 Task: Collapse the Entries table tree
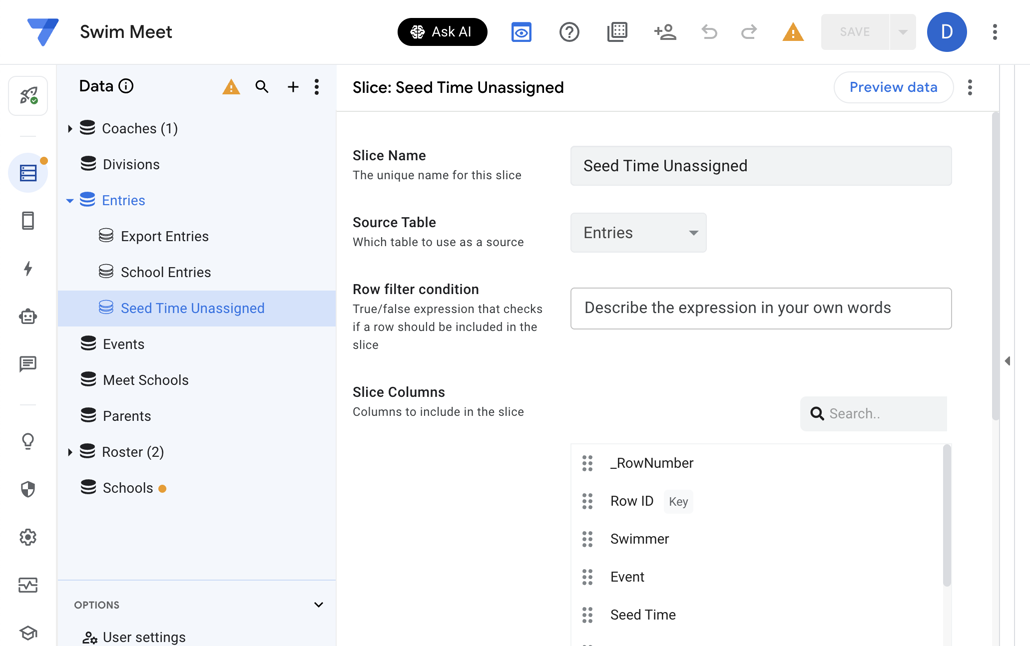coord(70,200)
